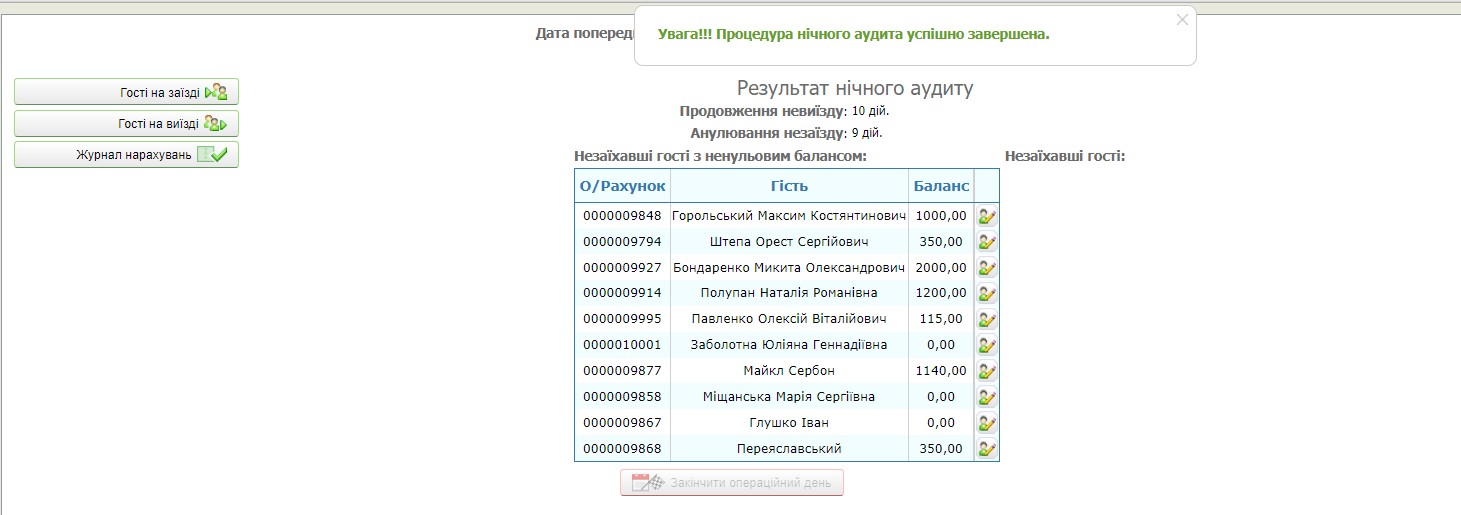
Task: Sort table by О/Рахунок column header
Action: 622,186
